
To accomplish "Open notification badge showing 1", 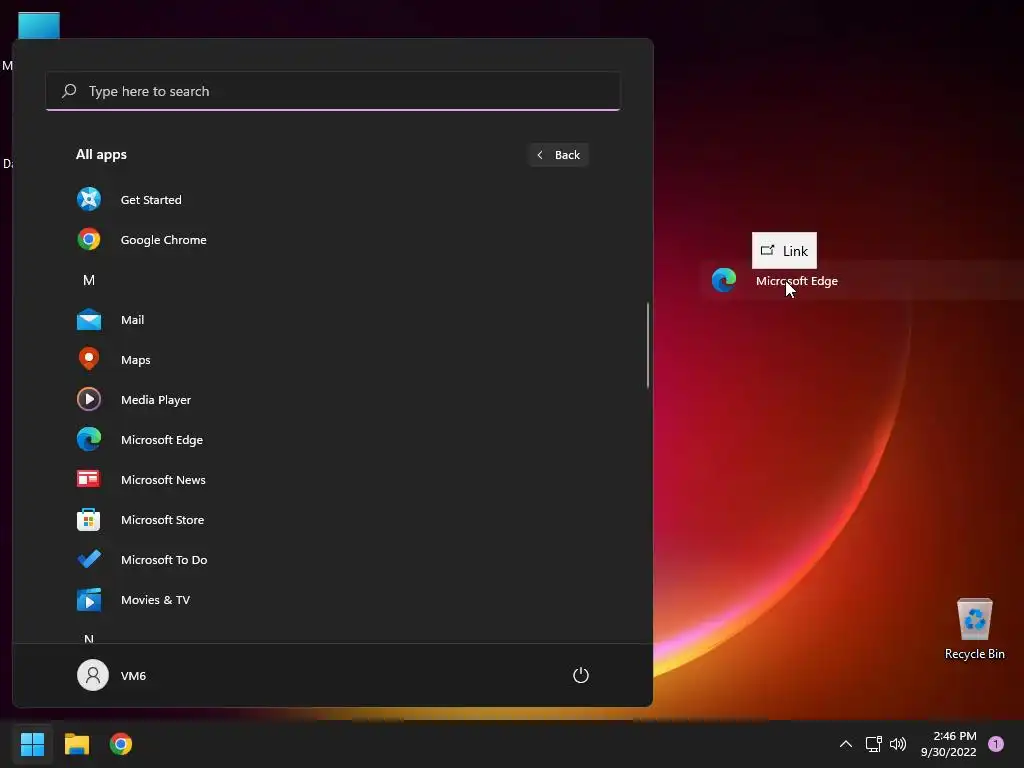I will 996,744.
